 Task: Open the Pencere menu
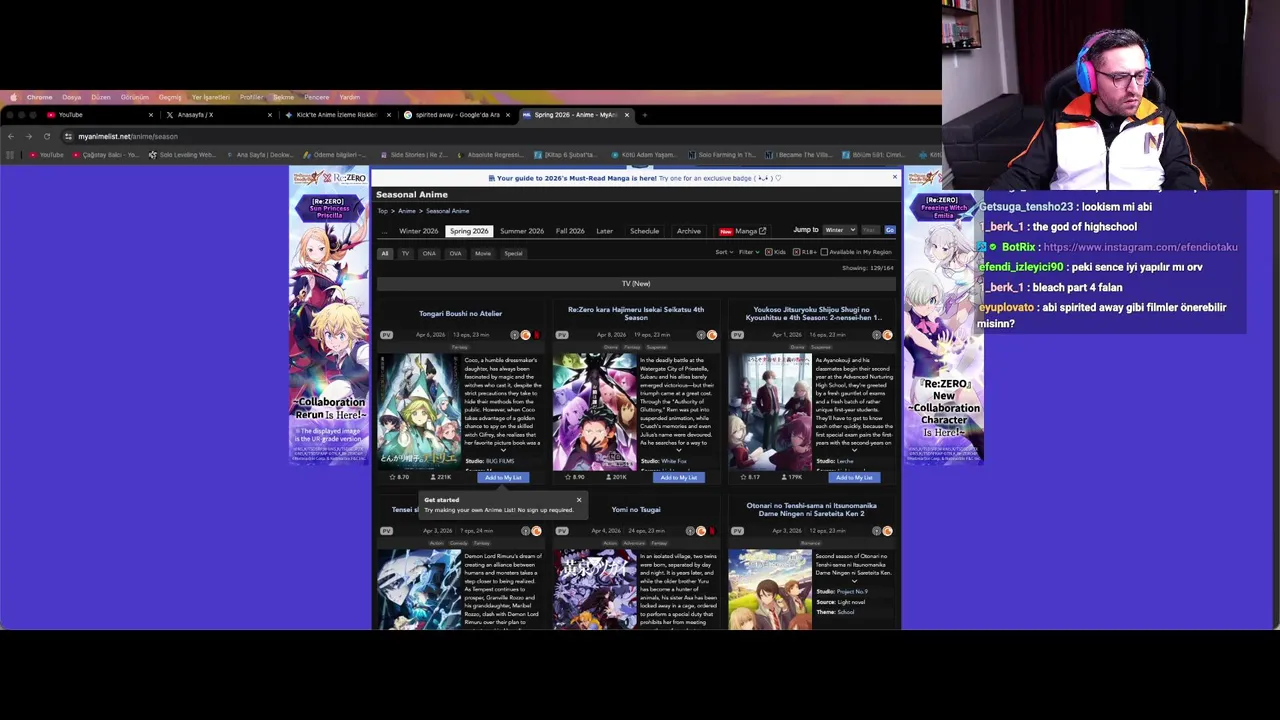click(316, 97)
